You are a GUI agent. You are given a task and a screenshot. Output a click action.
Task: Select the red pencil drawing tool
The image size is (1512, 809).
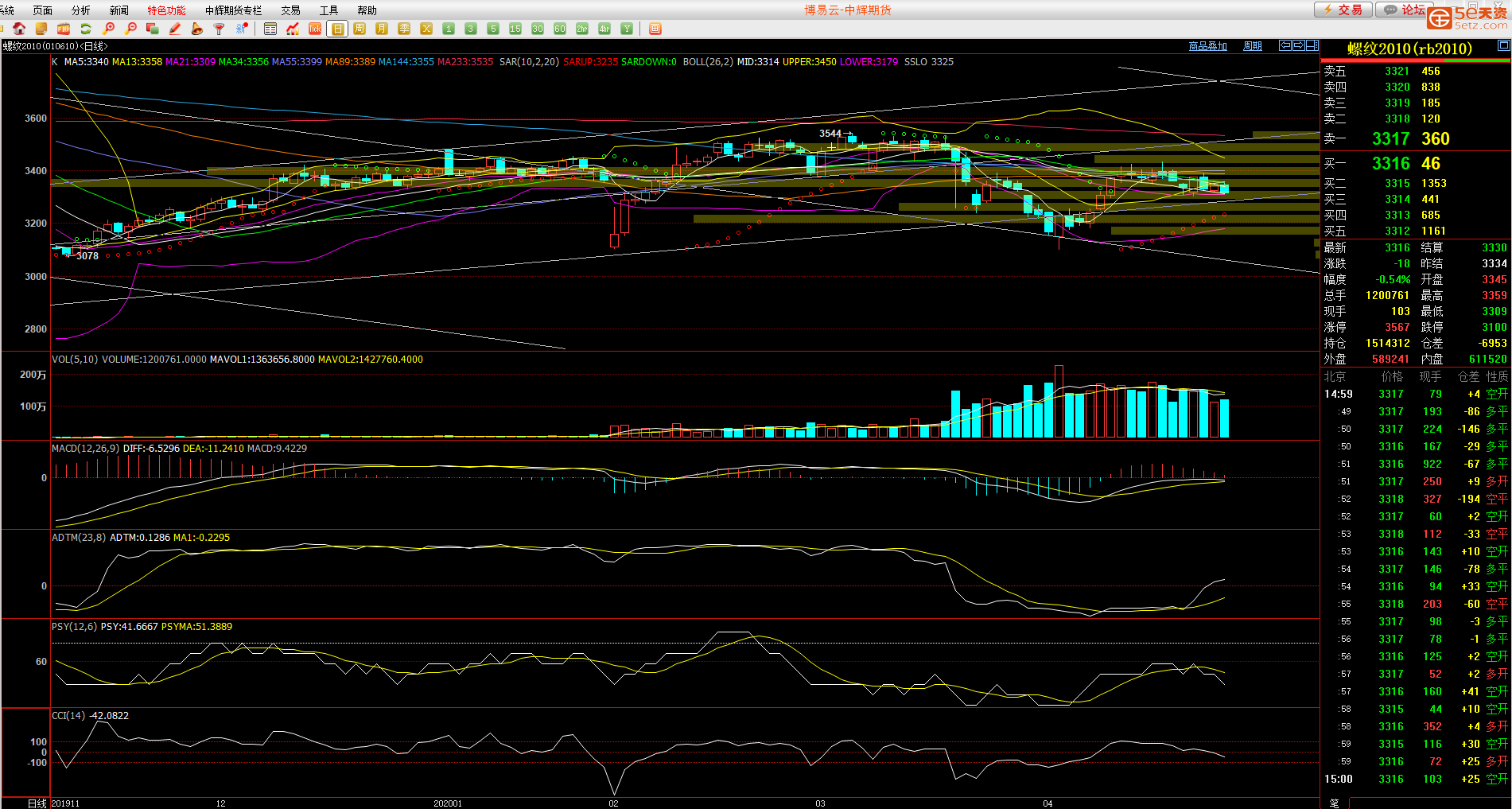click(x=175, y=29)
